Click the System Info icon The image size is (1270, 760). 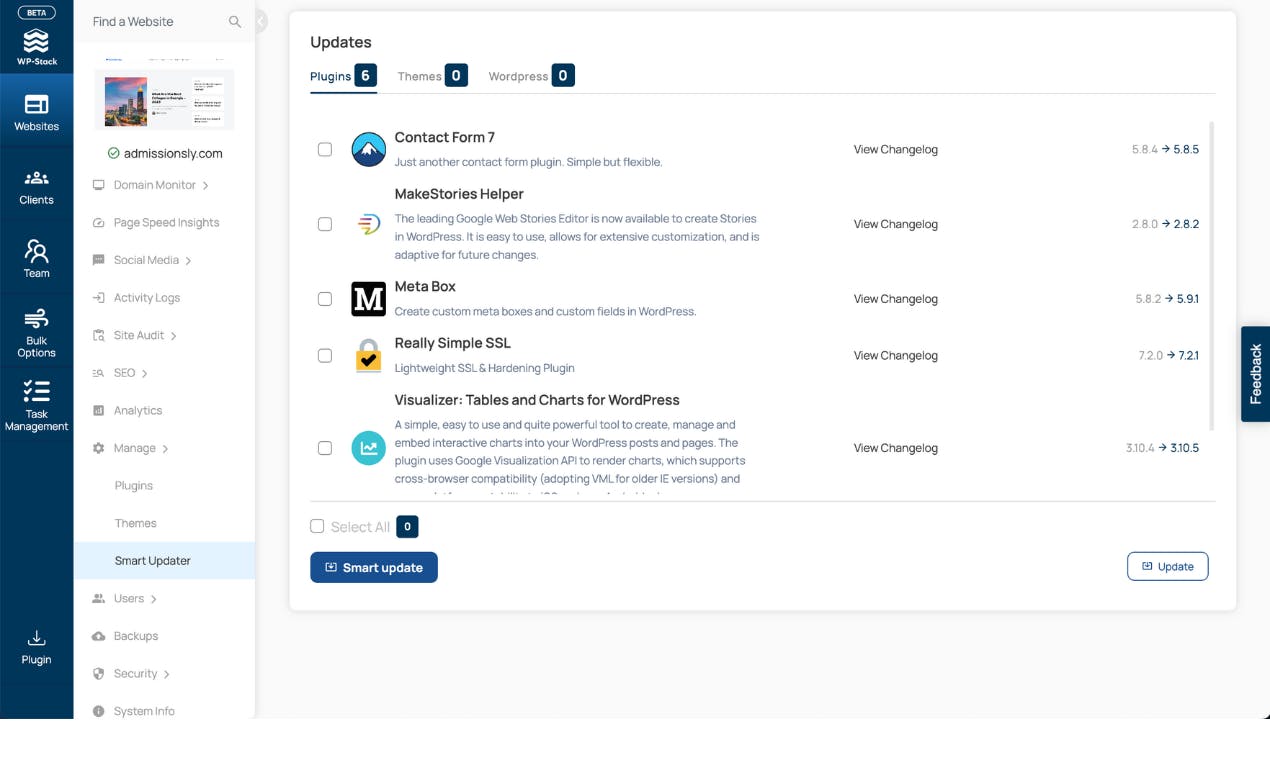(x=98, y=711)
